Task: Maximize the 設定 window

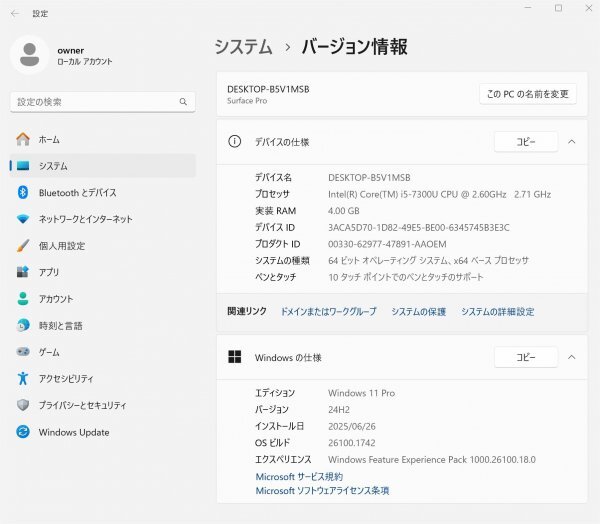Action: tap(558, 8)
